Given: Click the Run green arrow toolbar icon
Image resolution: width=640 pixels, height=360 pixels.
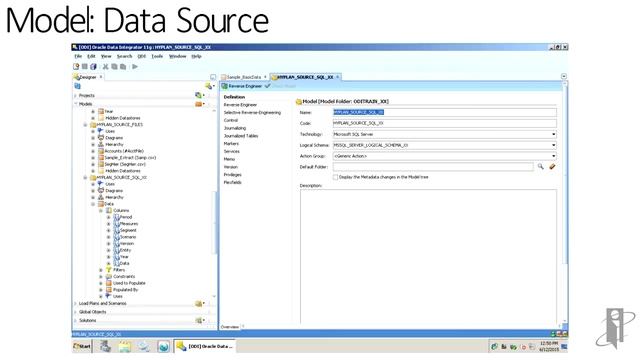Looking at the screenshot, I should point(135,67).
